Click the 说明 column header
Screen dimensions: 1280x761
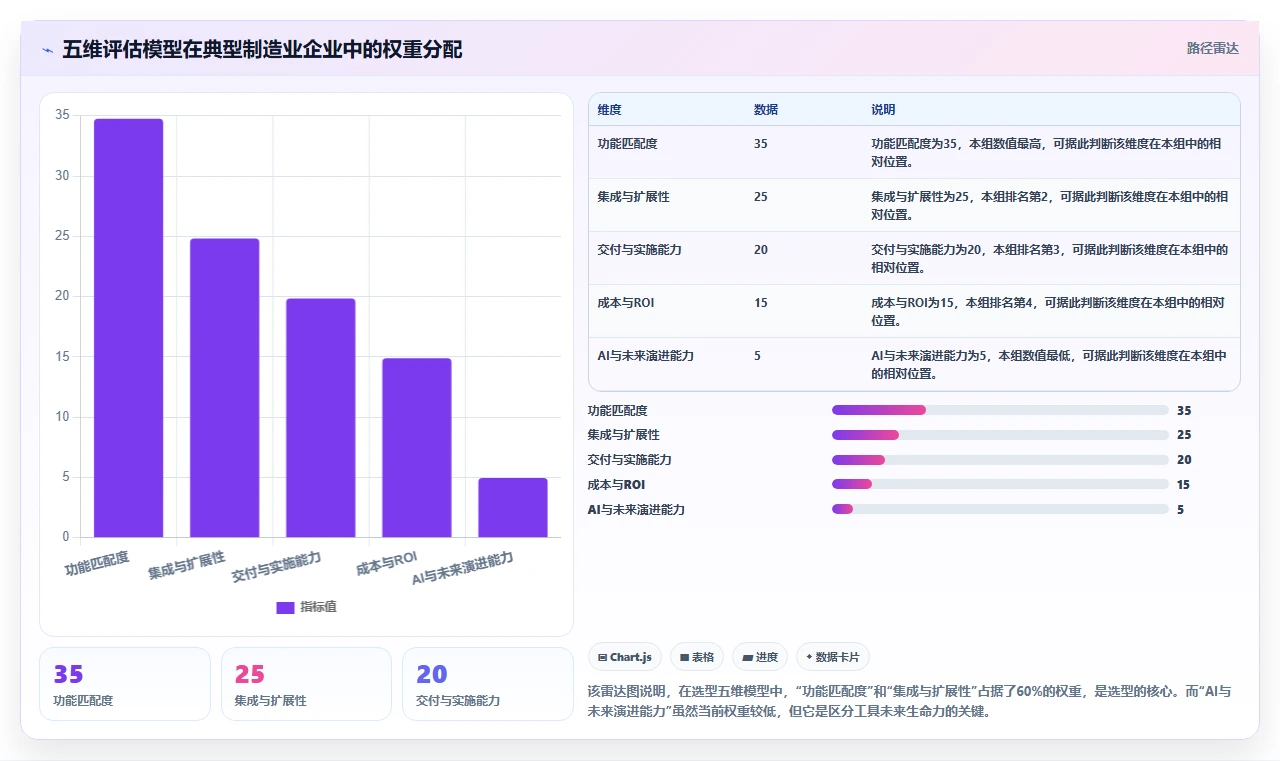(x=883, y=109)
